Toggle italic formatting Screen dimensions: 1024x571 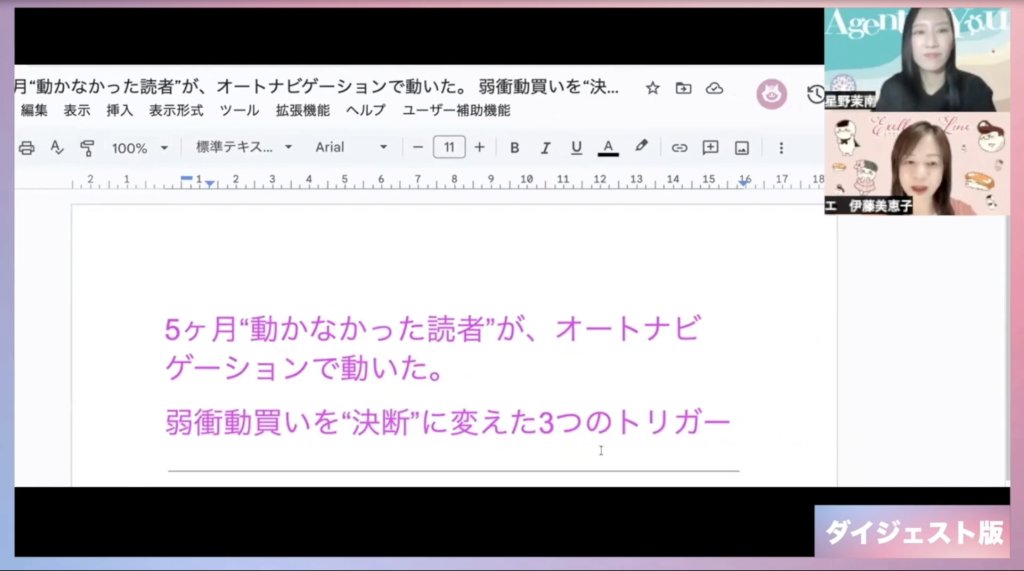545,148
